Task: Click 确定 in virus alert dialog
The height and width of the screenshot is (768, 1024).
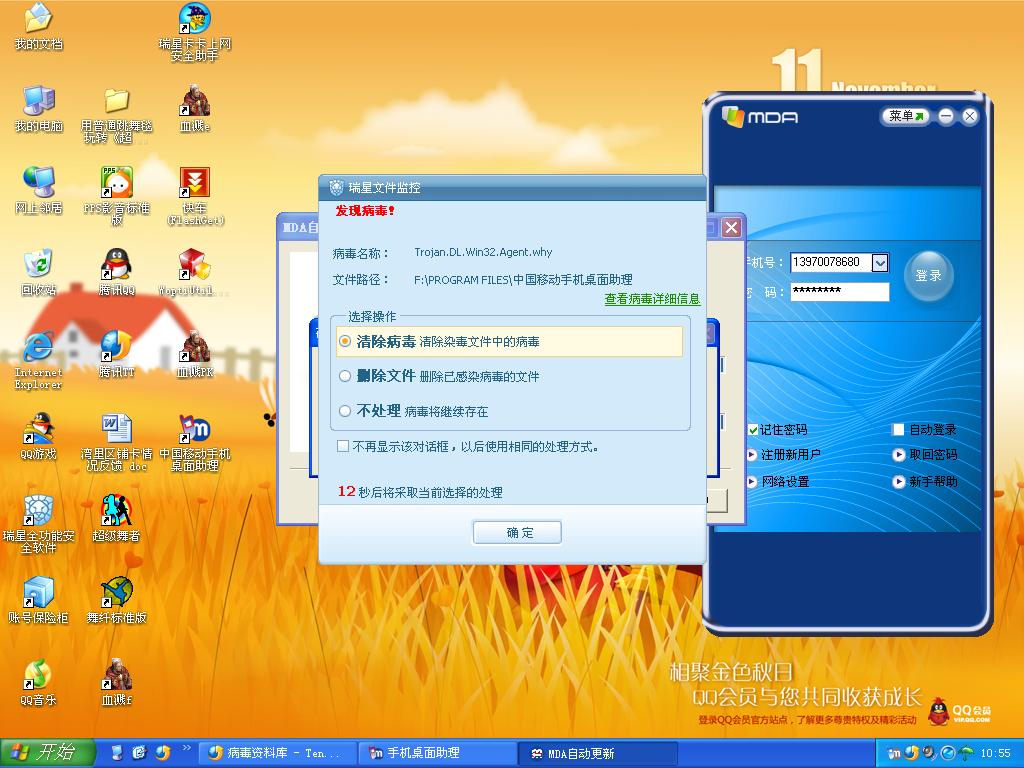Action: point(517,532)
